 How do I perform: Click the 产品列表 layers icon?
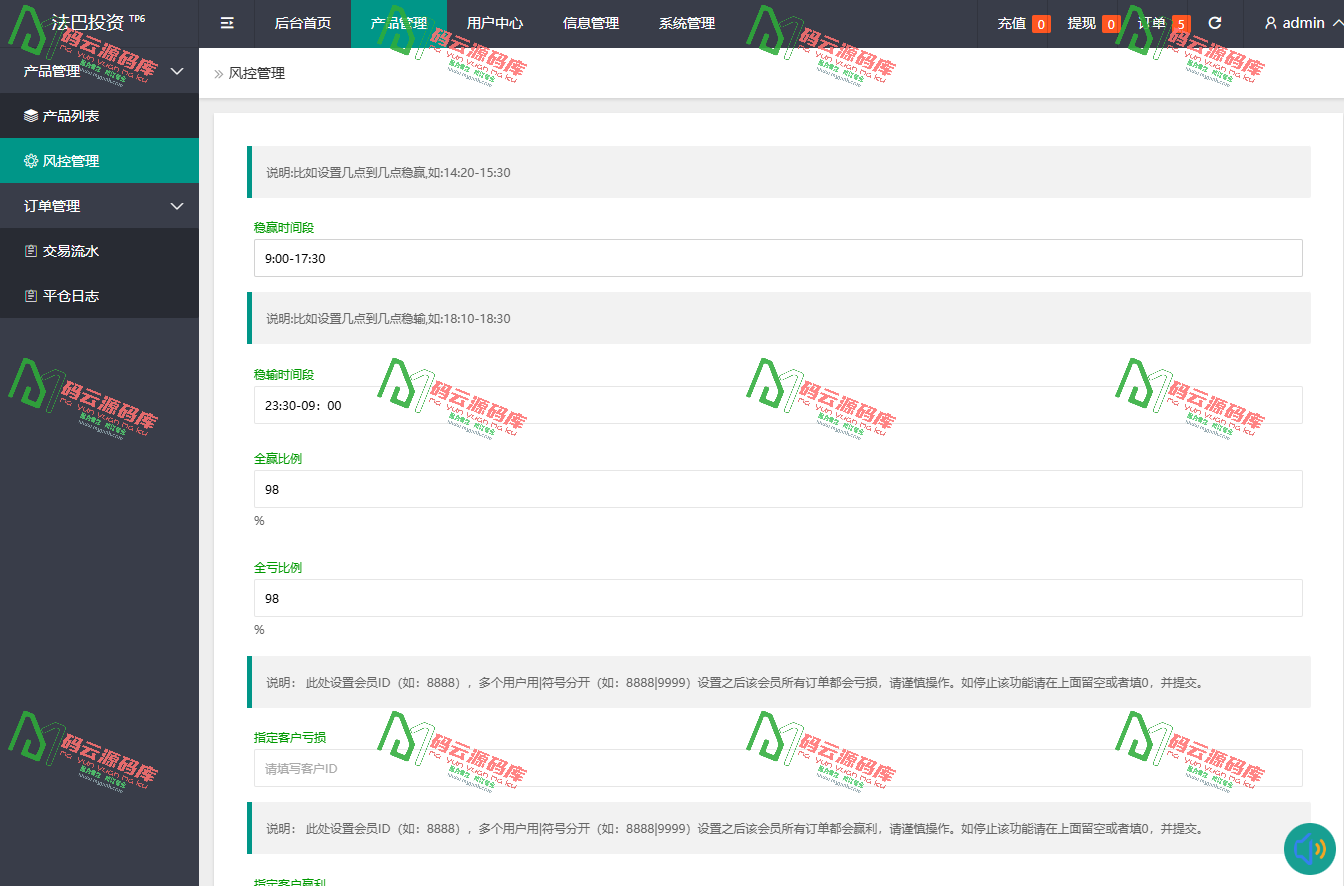tap(31, 116)
